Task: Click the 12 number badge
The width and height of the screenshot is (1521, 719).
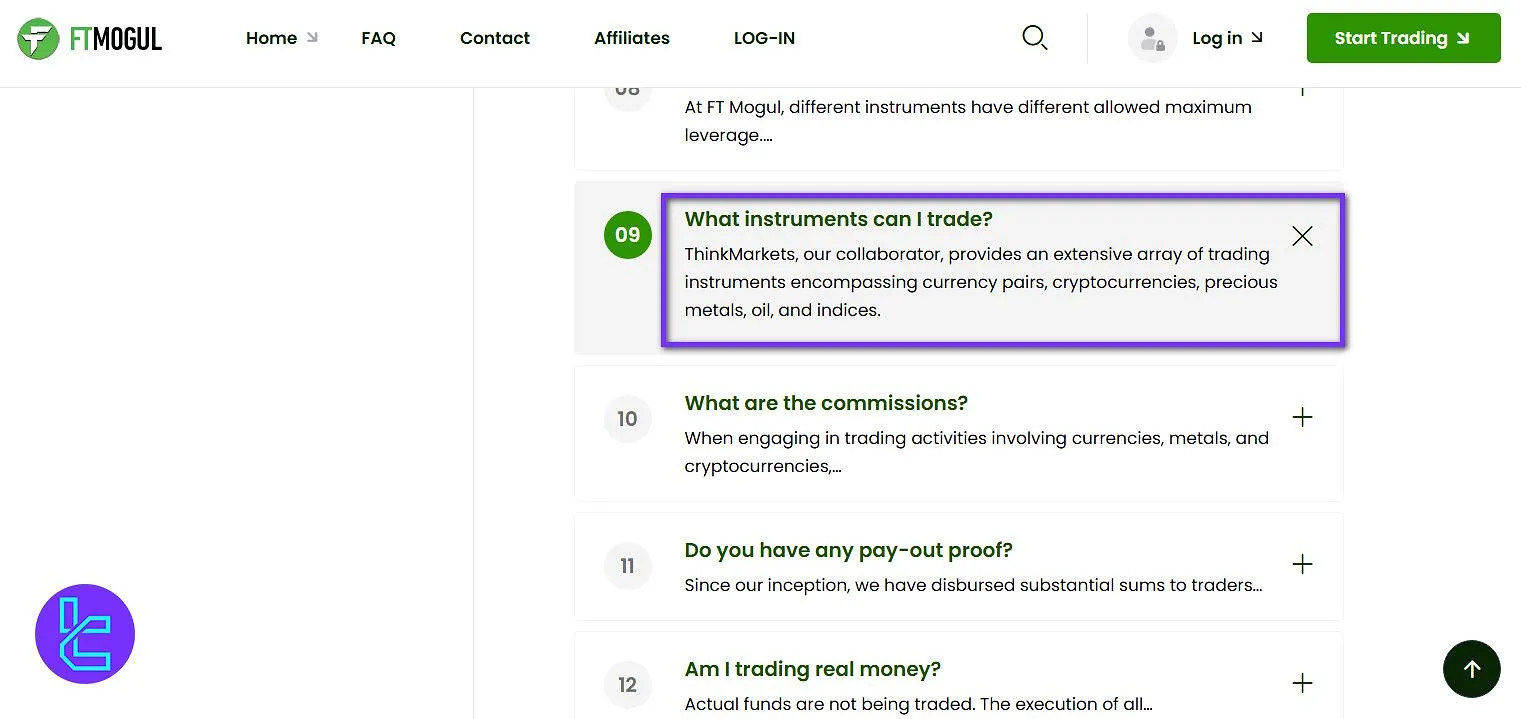Action: tap(627, 685)
